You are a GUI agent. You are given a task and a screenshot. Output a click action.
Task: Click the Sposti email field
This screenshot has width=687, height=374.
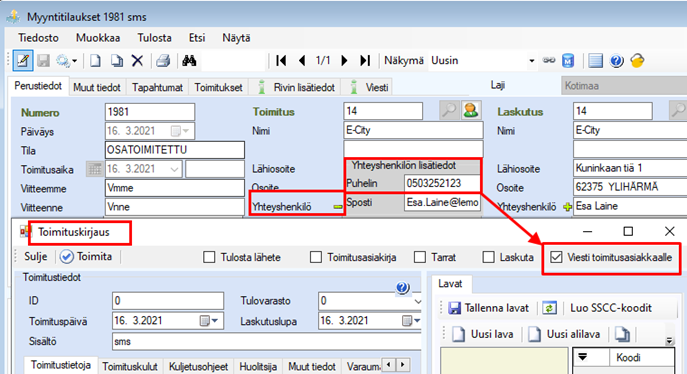point(442,203)
